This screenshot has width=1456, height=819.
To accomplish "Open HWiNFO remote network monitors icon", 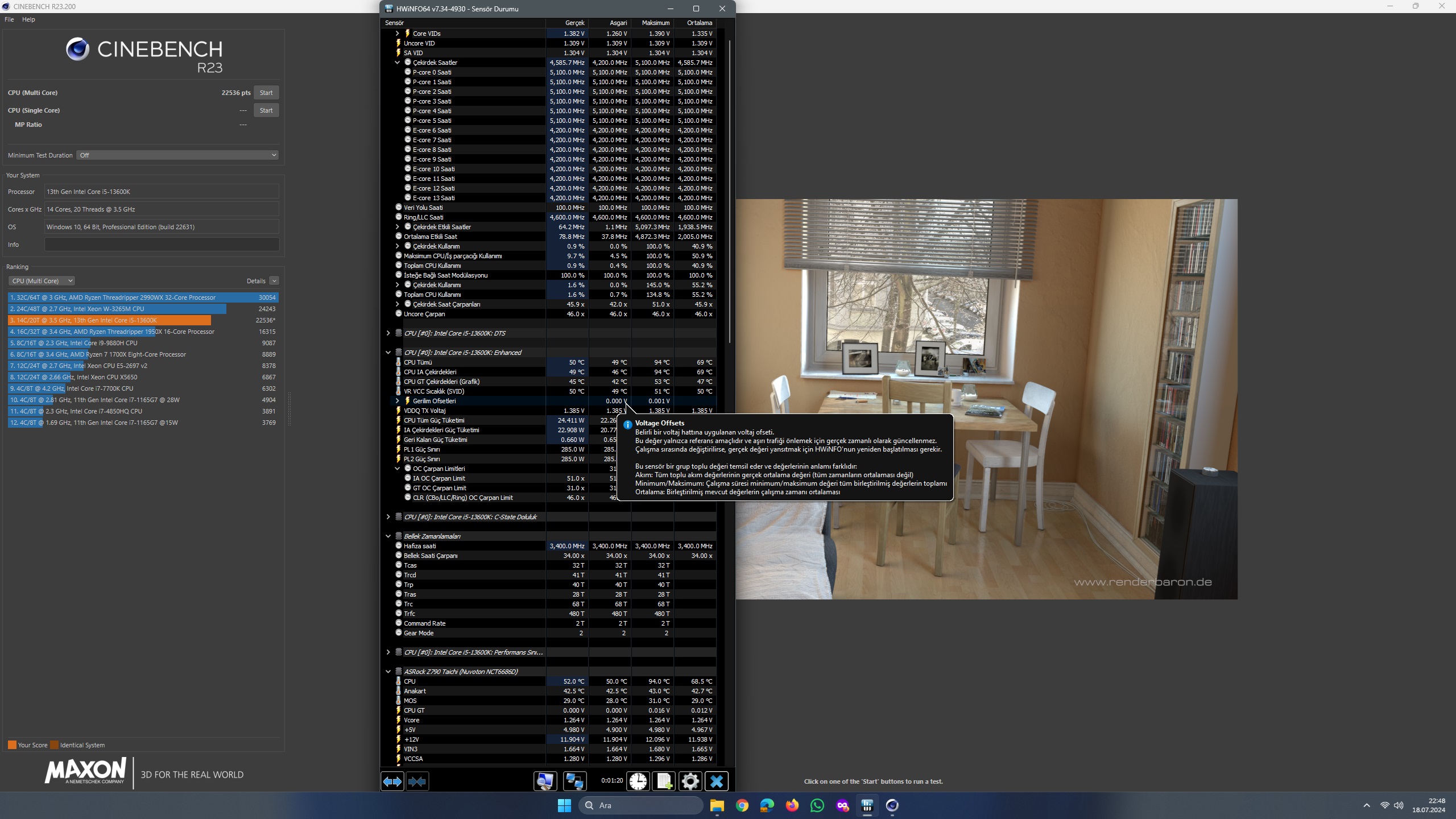I will 574,781.
